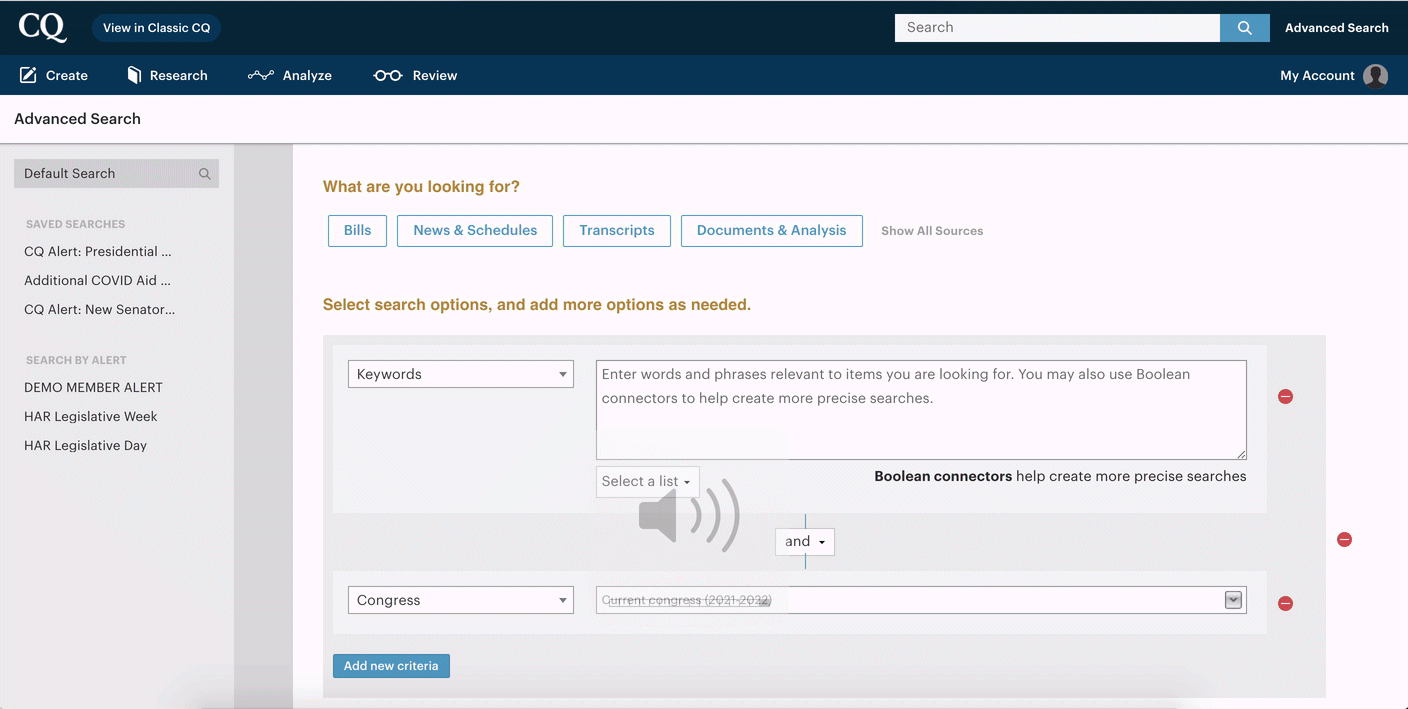The image size is (1408, 709).
Task: Click the magnifier search button in header
Action: click(x=1245, y=28)
